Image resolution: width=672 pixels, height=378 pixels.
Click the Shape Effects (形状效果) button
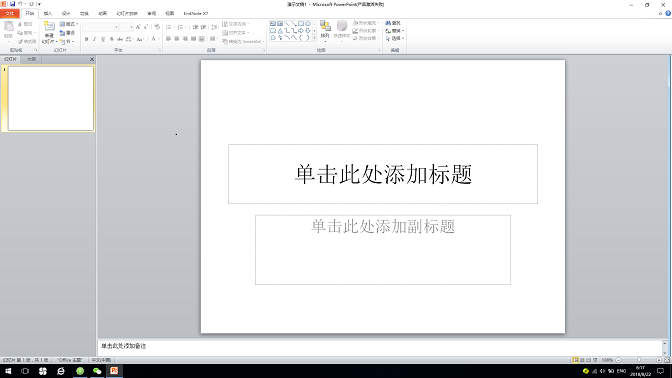coord(366,38)
